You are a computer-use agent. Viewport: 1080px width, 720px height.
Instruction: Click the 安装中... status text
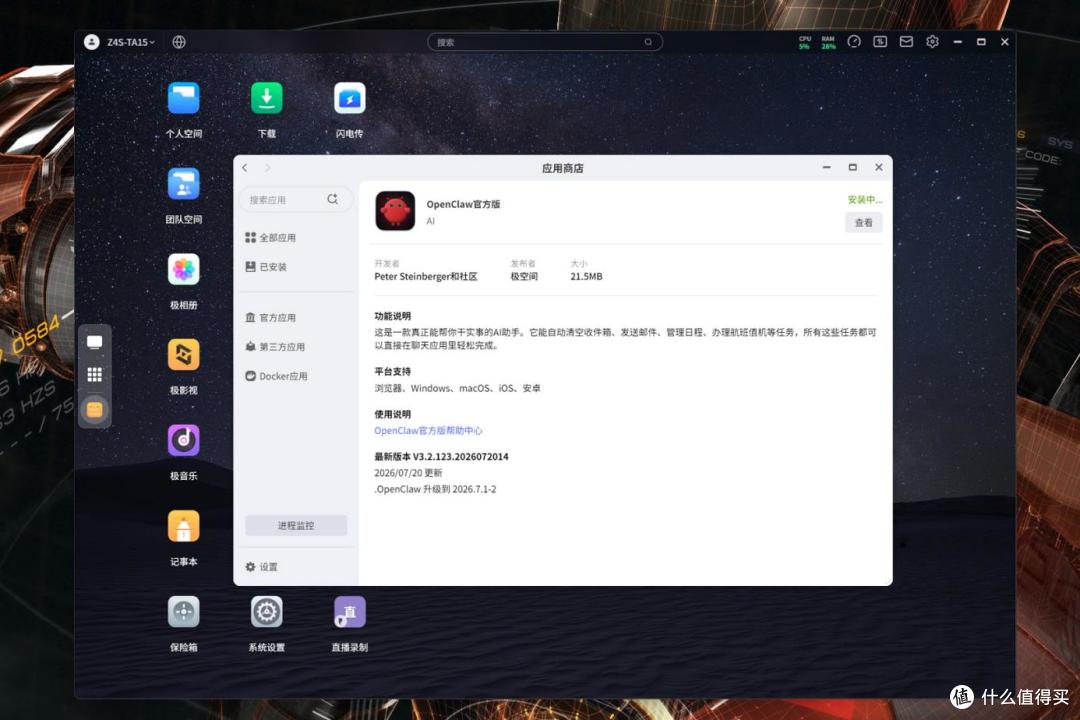pos(865,200)
